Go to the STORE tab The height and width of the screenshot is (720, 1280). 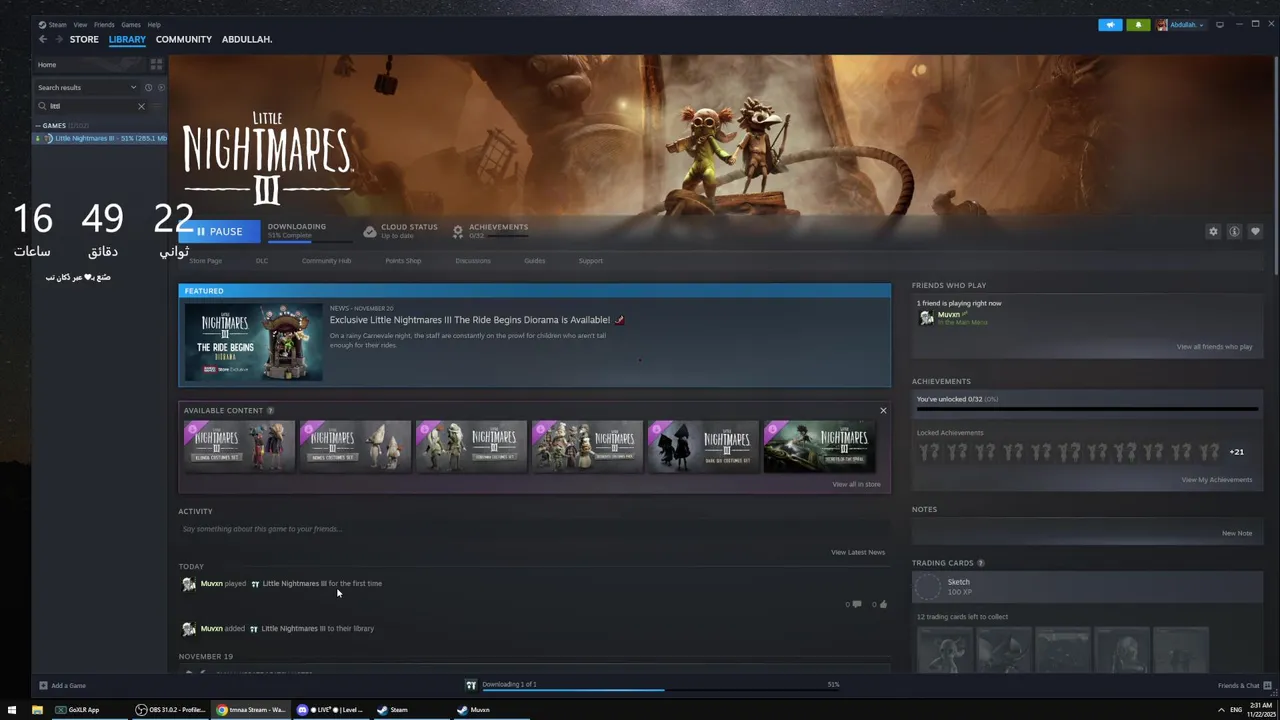coord(84,39)
